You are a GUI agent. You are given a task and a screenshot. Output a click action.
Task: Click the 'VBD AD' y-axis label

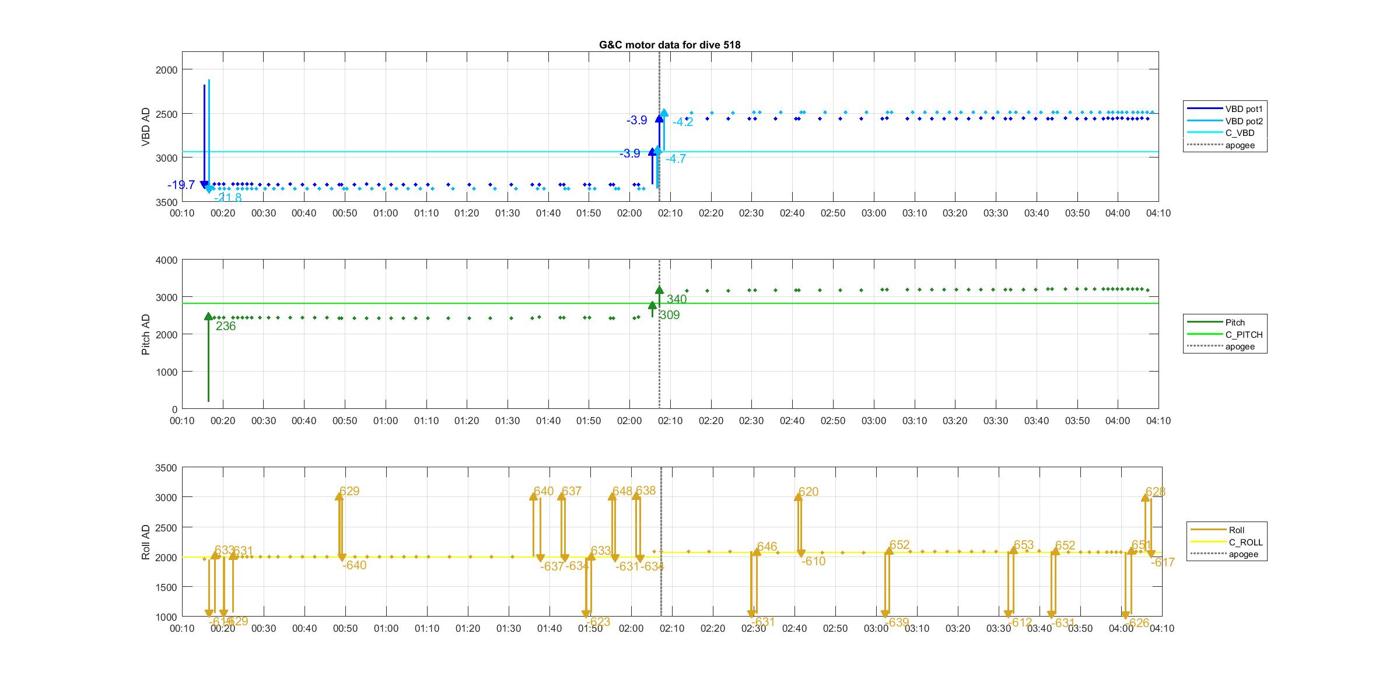pos(146,127)
